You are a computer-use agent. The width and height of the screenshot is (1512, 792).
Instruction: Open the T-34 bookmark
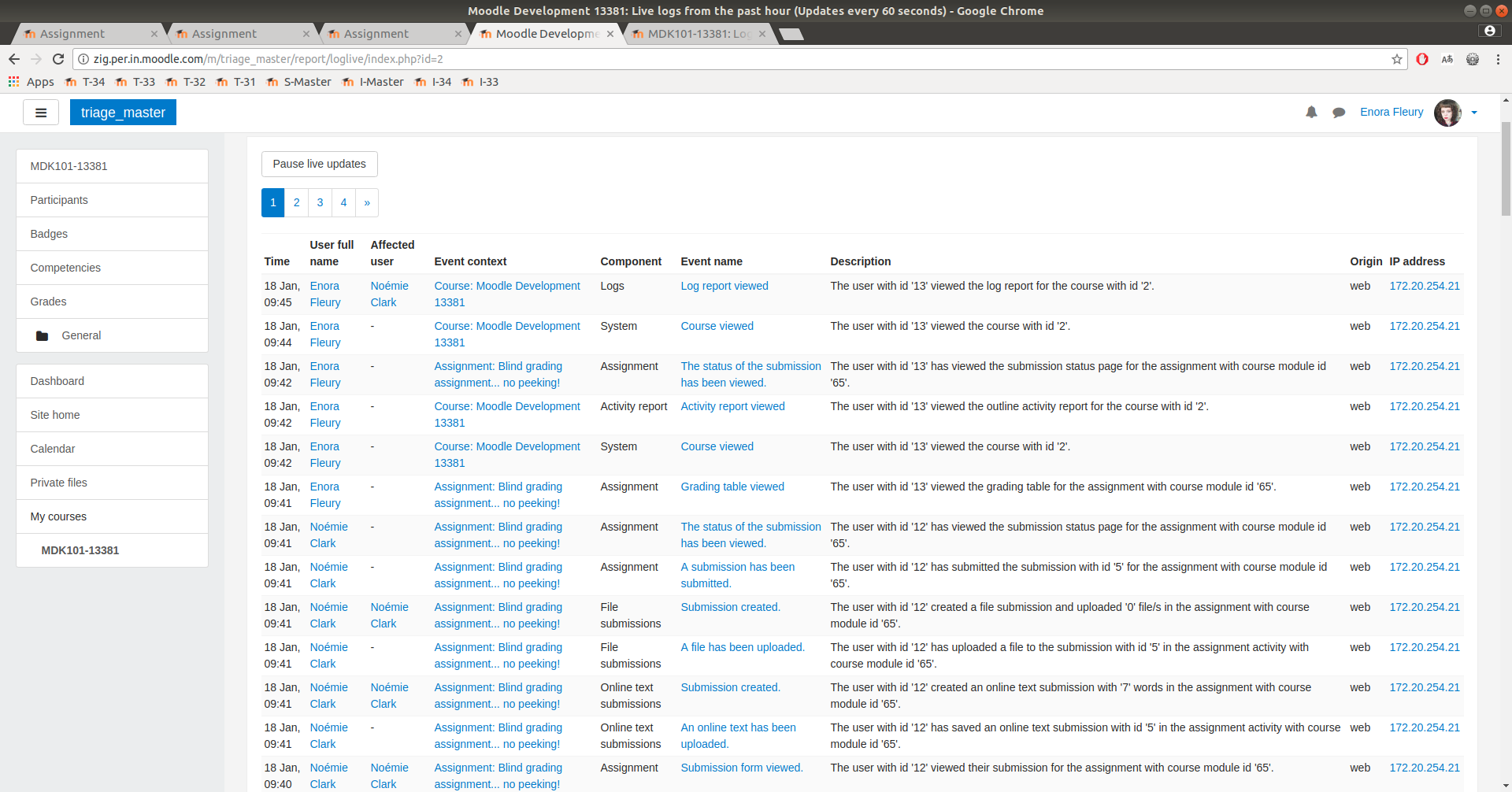pyautogui.click(x=85, y=82)
